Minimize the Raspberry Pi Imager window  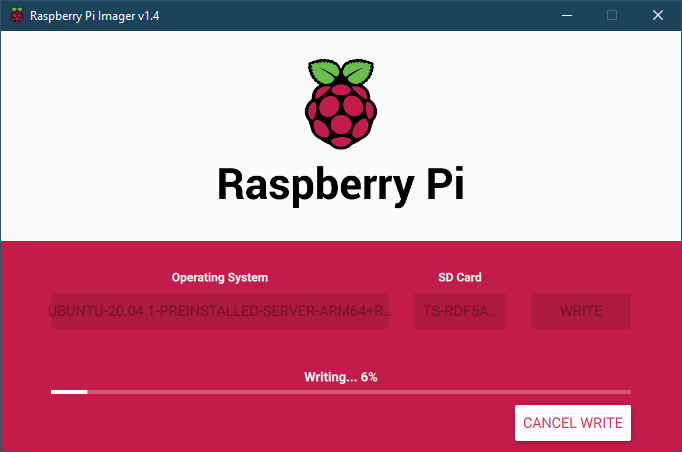(567, 15)
